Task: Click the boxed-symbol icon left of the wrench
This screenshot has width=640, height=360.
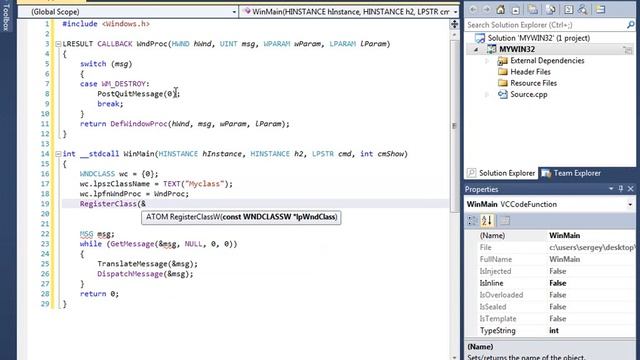Action: [x=569, y=9]
